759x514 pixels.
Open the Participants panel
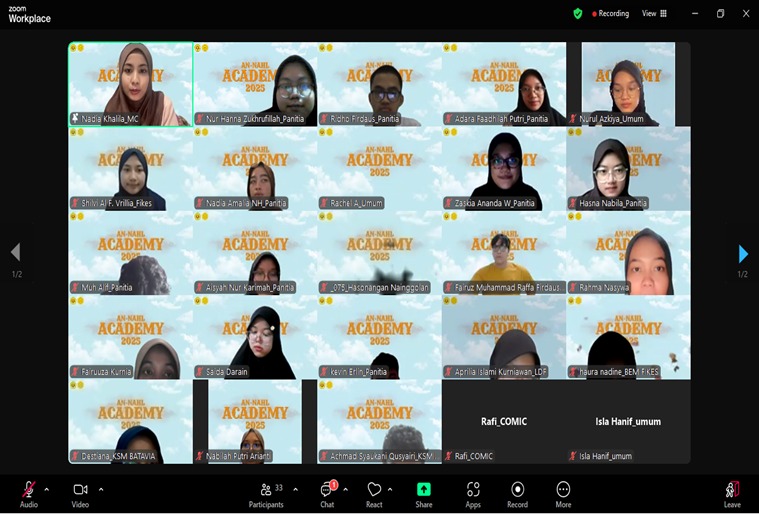point(266,490)
